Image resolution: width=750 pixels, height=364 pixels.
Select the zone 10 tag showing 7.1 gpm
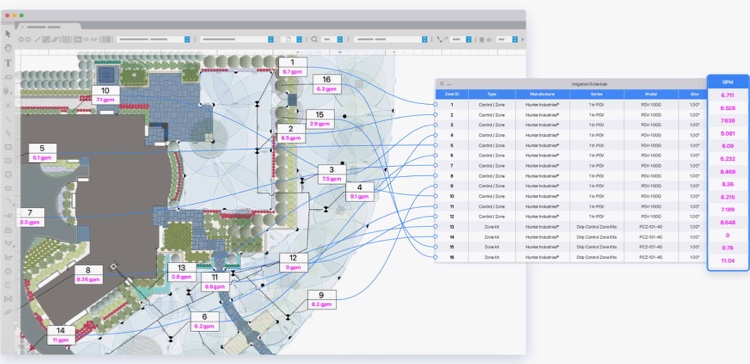tap(106, 95)
